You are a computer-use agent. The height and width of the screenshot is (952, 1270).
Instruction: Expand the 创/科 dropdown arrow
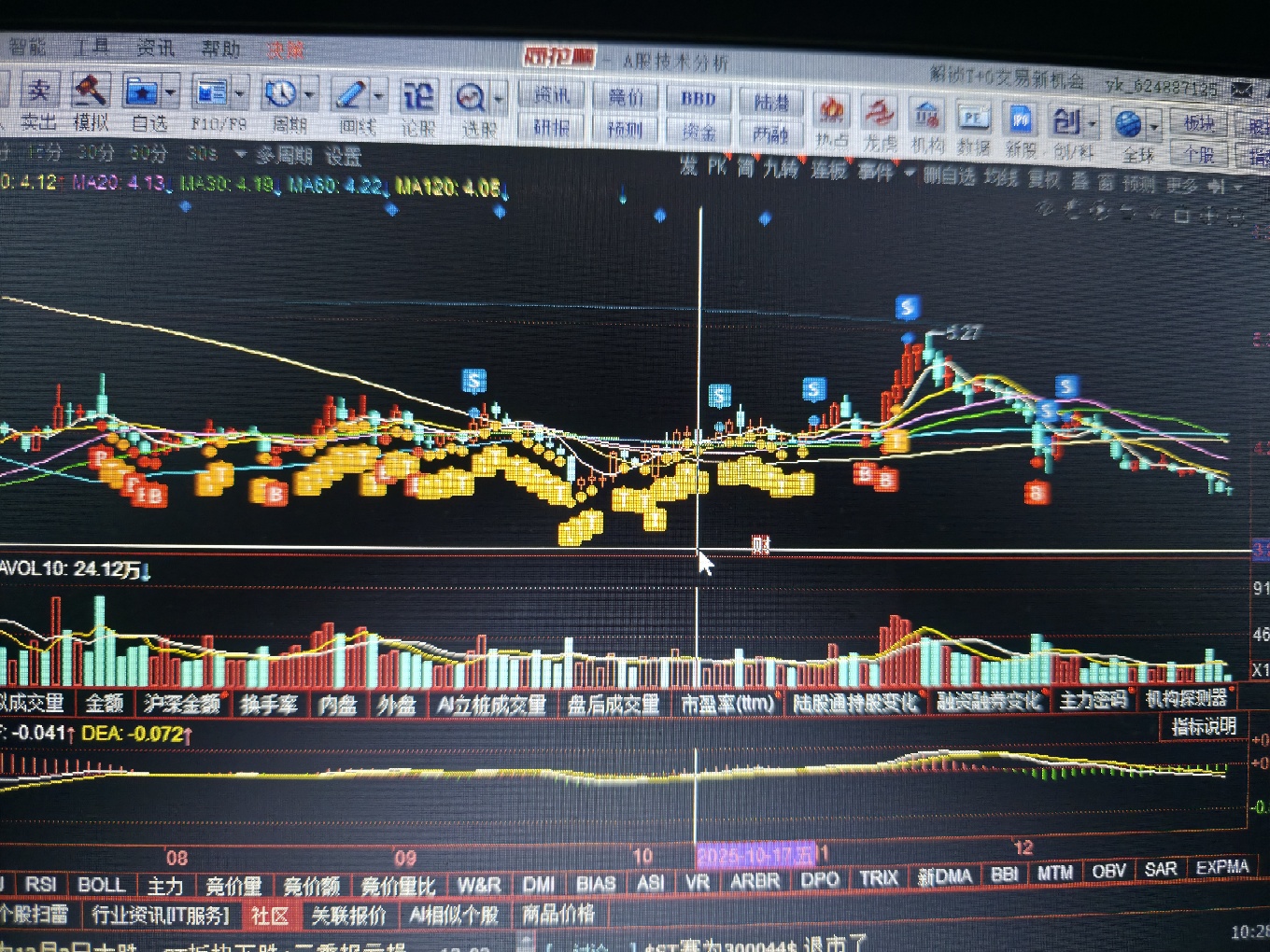1092,122
